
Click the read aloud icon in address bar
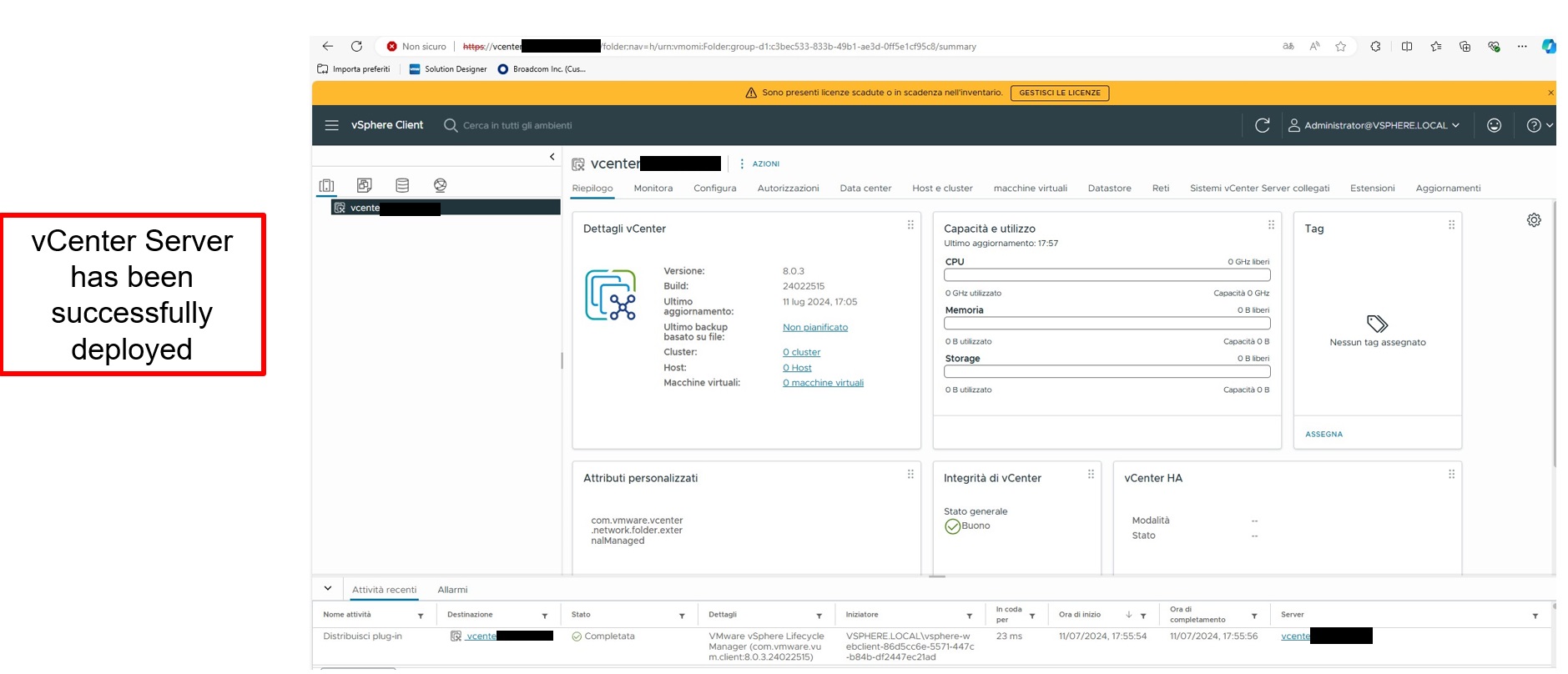(1314, 47)
